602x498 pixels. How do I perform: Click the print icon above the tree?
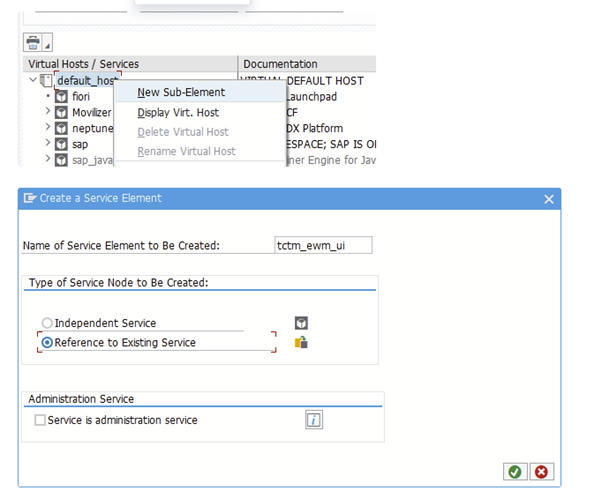(x=33, y=43)
